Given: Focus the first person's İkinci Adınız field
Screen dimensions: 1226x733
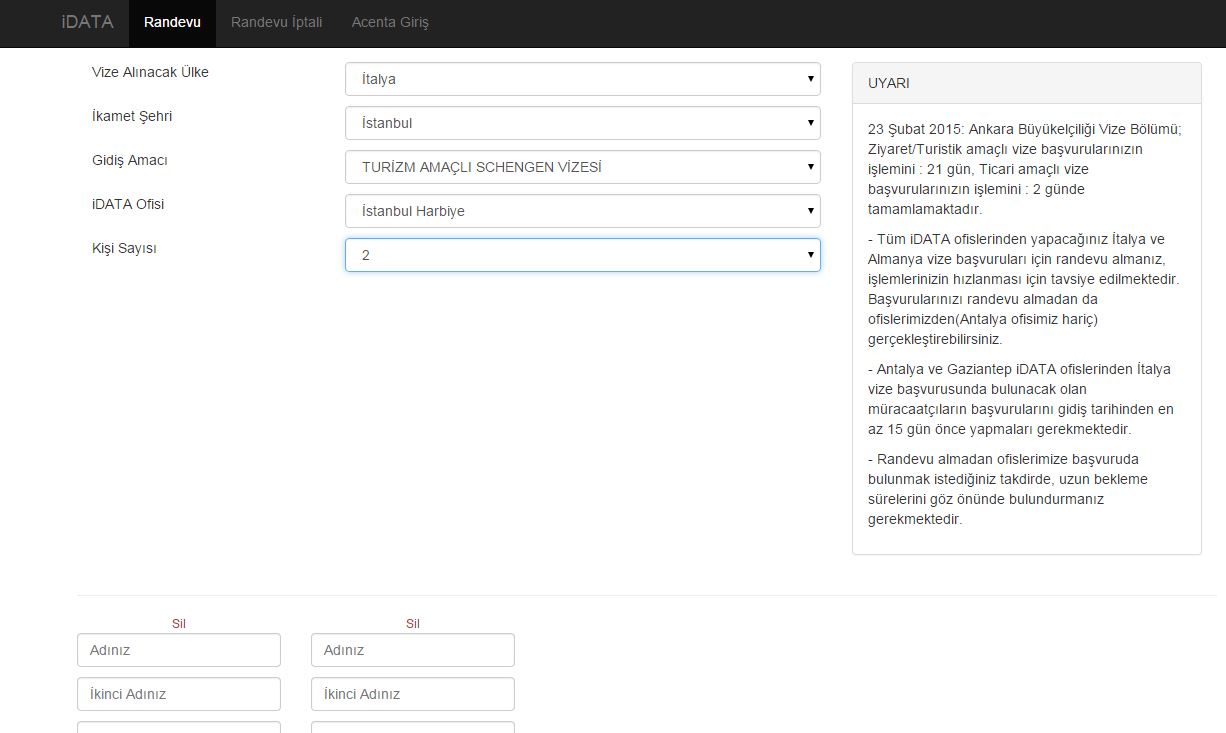Looking at the screenshot, I should [x=179, y=694].
